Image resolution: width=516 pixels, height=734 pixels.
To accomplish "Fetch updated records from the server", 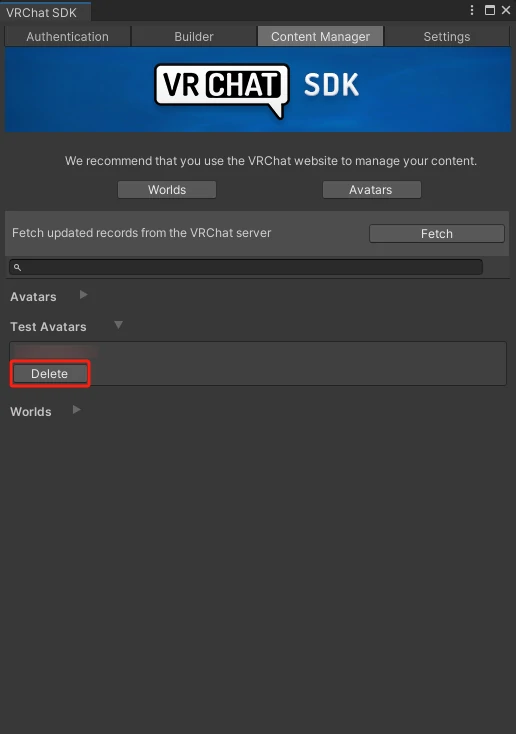I will (437, 234).
